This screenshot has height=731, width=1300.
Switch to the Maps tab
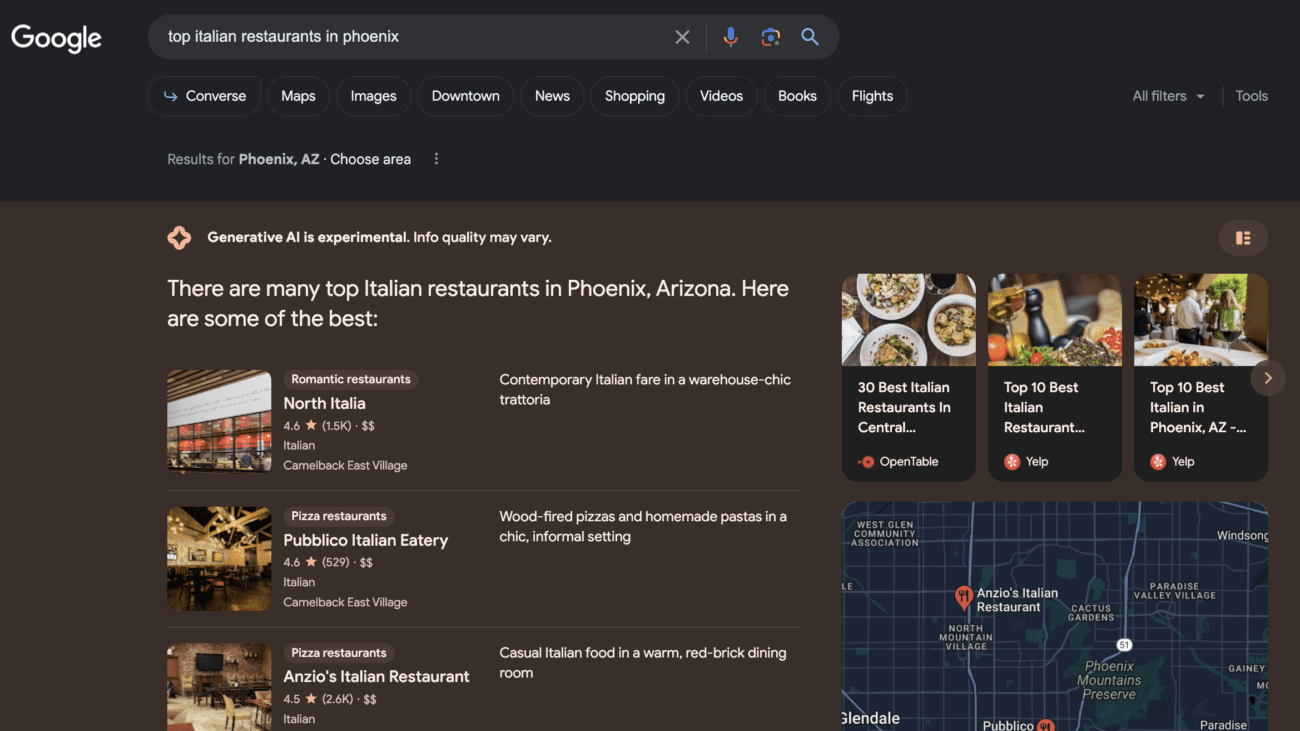(x=298, y=96)
